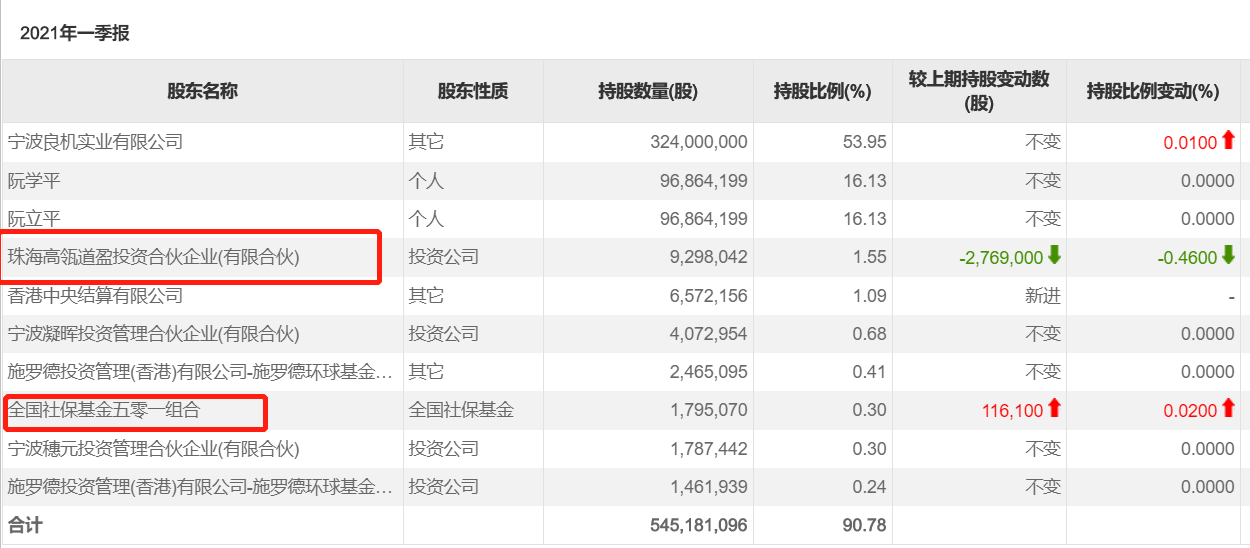Viewport: 1250px width, 548px height.
Task: Select the 持股比例(%) column header
Action: click(x=823, y=91)
